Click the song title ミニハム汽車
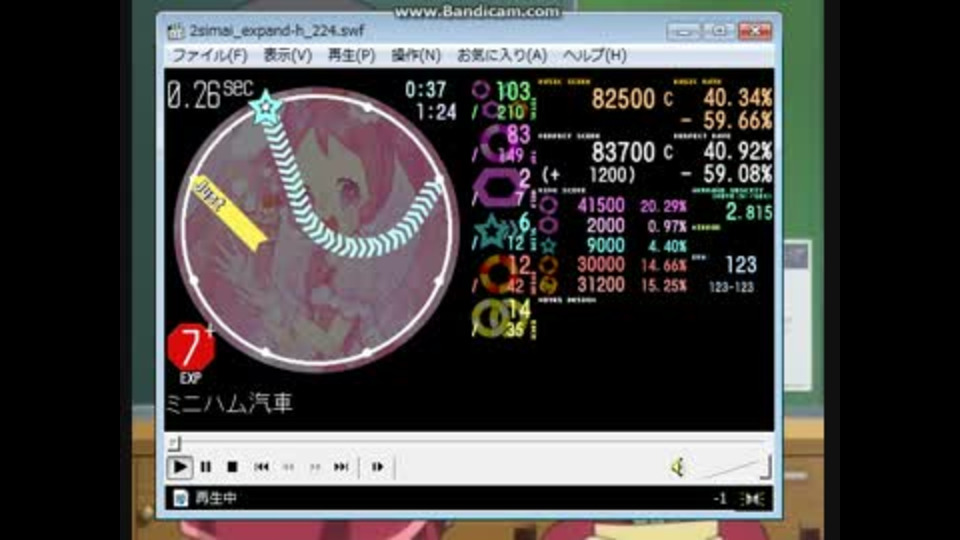 tap(230, 403)
